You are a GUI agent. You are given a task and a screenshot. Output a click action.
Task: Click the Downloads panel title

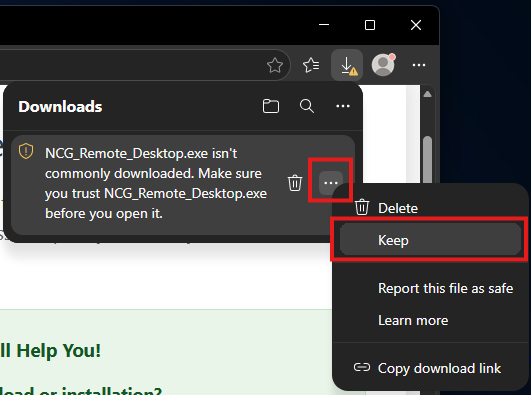tap(60, 106)
